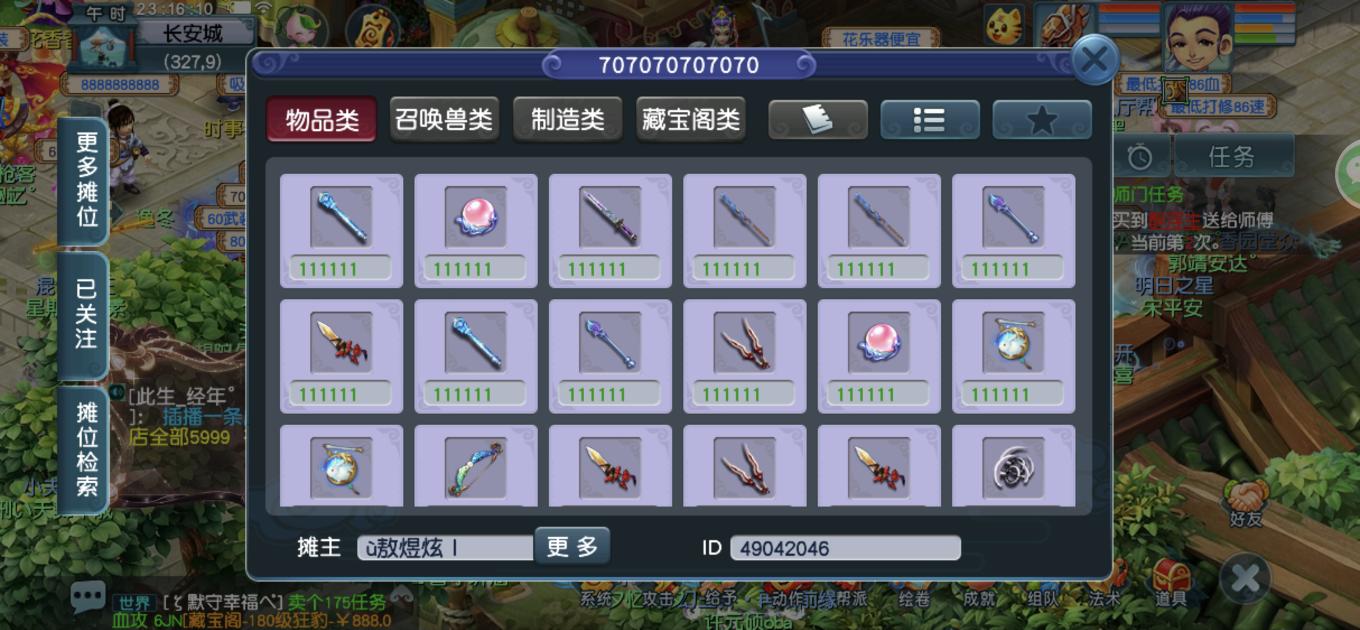Open the 更多摊位 side panel
This screenshot has width=1360, height=630.
pos(86,179)
